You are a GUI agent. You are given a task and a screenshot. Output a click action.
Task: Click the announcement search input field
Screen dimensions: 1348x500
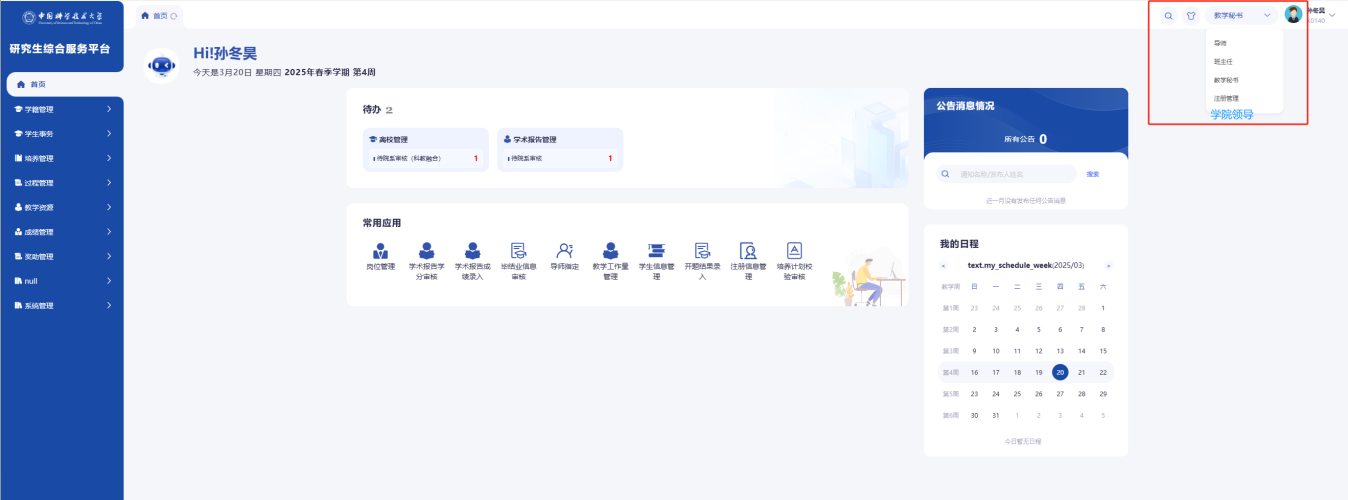(1012, 174)
